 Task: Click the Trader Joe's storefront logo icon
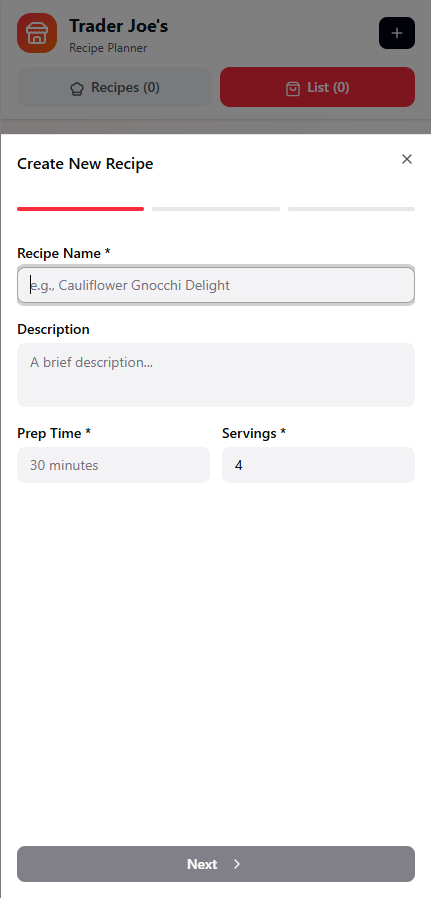37,33
